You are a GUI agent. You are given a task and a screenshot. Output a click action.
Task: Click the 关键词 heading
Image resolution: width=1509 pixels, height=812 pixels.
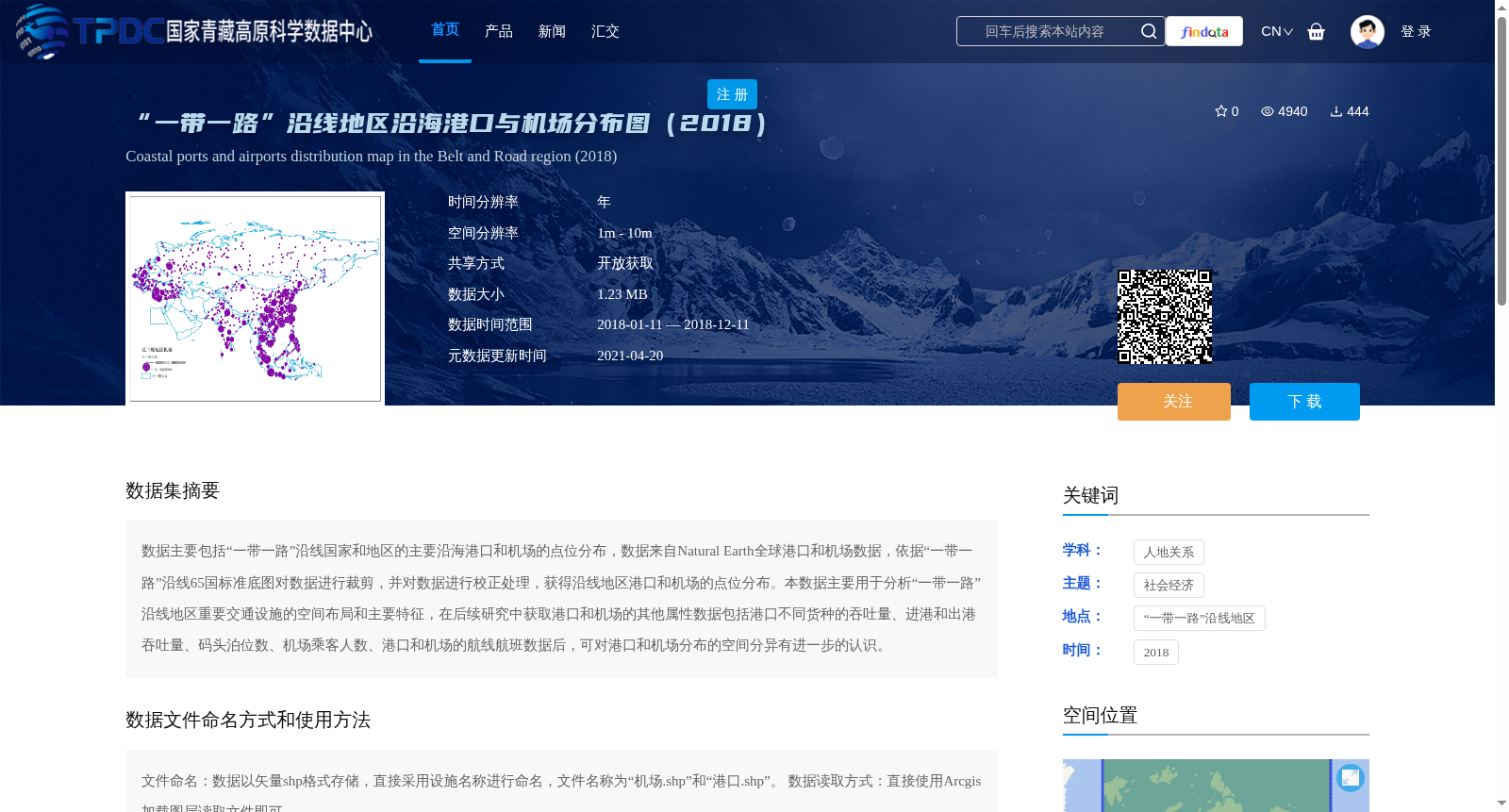pyautogui.click(x=1091, y=495)
